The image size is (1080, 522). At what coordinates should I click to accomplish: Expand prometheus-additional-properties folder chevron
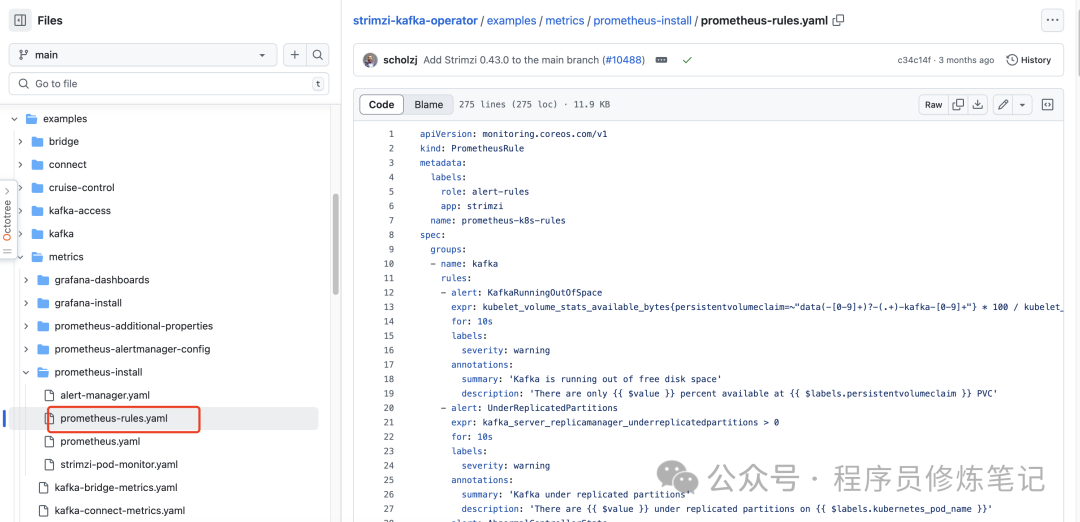coord(26,326)
